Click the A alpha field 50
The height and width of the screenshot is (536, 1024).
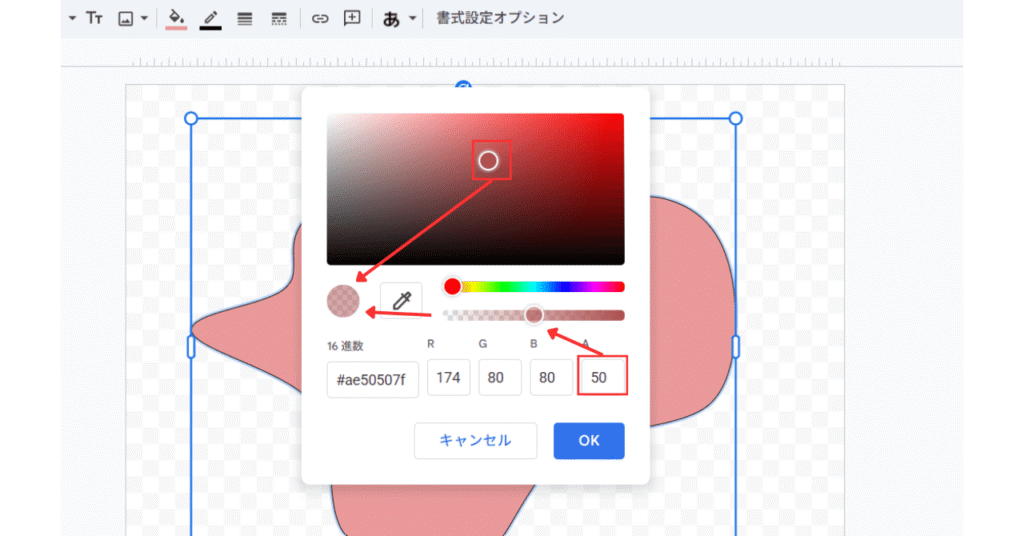click(603, 377)
